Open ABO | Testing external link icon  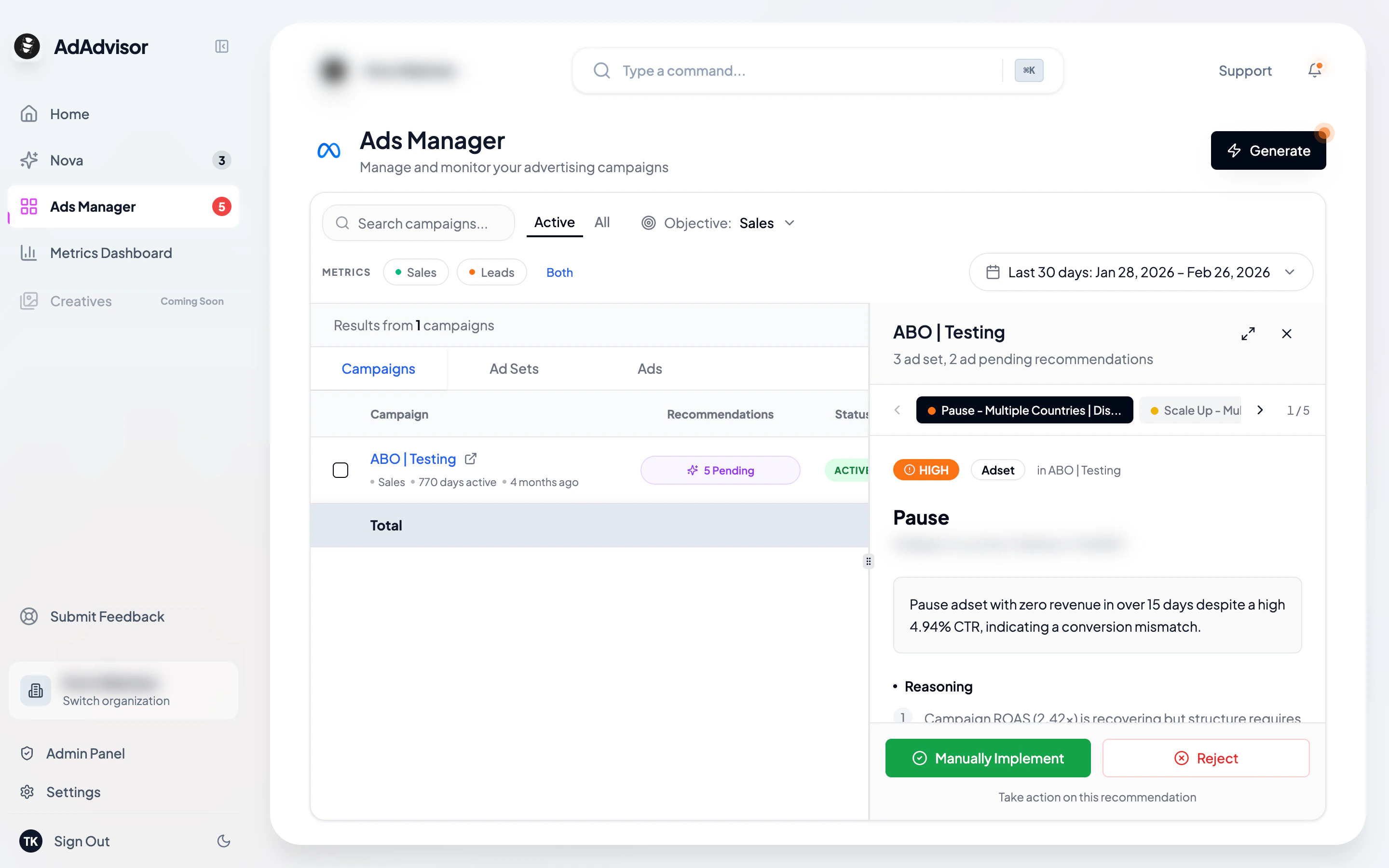pos(471,459)
